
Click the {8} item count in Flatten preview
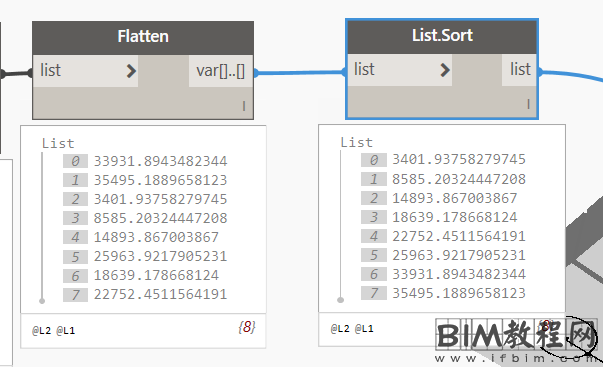point(247,327)
